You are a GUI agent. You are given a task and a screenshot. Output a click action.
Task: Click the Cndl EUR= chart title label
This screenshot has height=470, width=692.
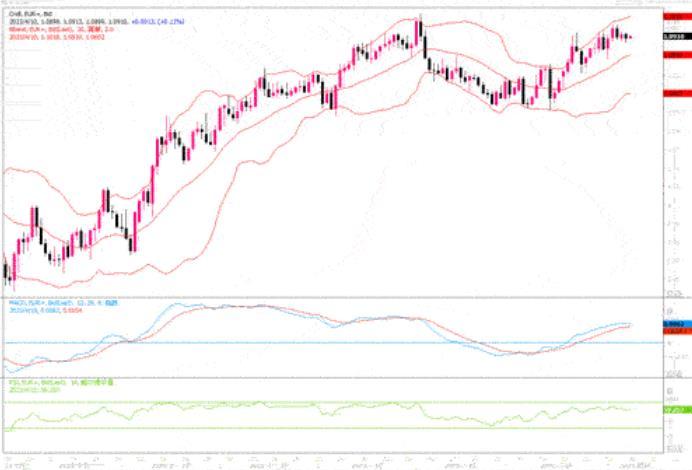(x=29, y=13)
